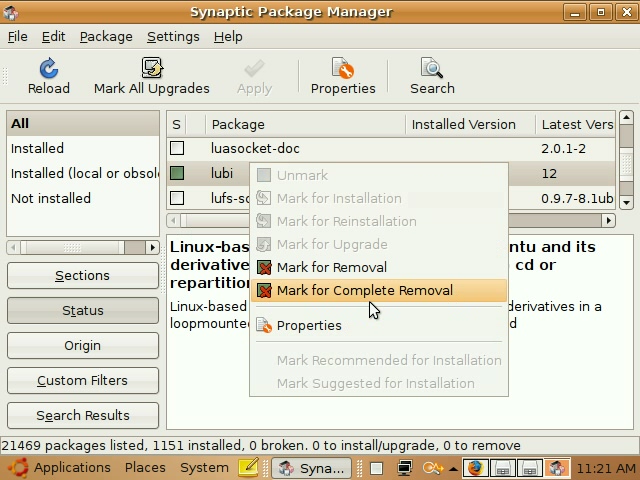Click the Mark All Upgrades icon

tap(152, 68)
